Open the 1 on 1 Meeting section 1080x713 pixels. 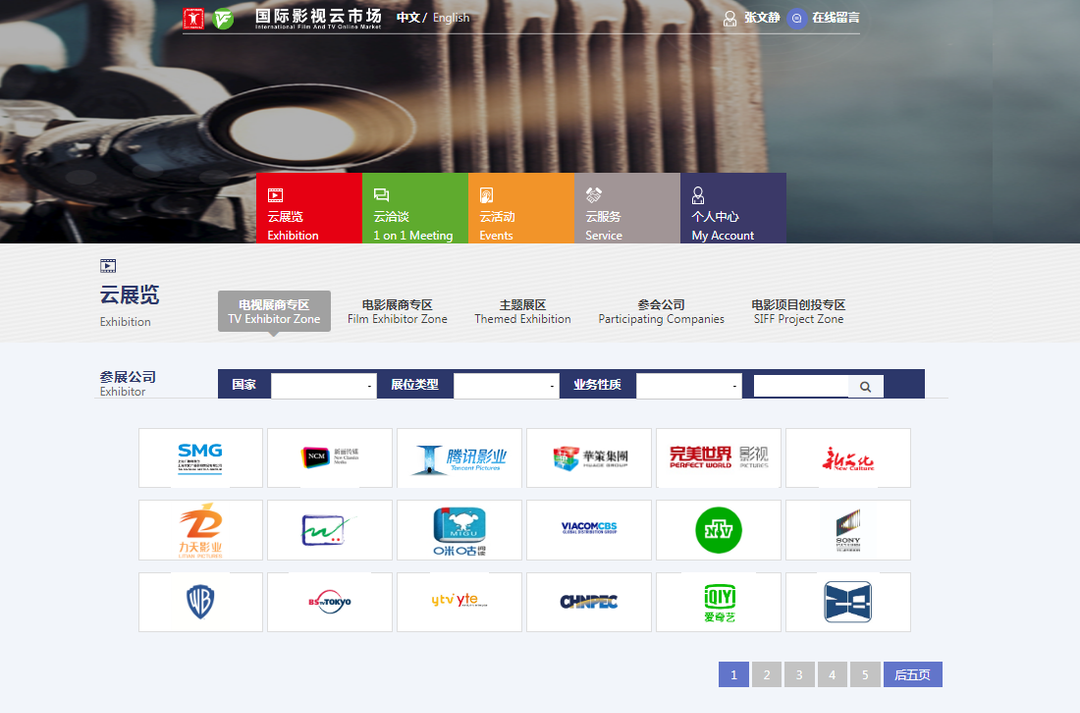(x=414, y=208)
